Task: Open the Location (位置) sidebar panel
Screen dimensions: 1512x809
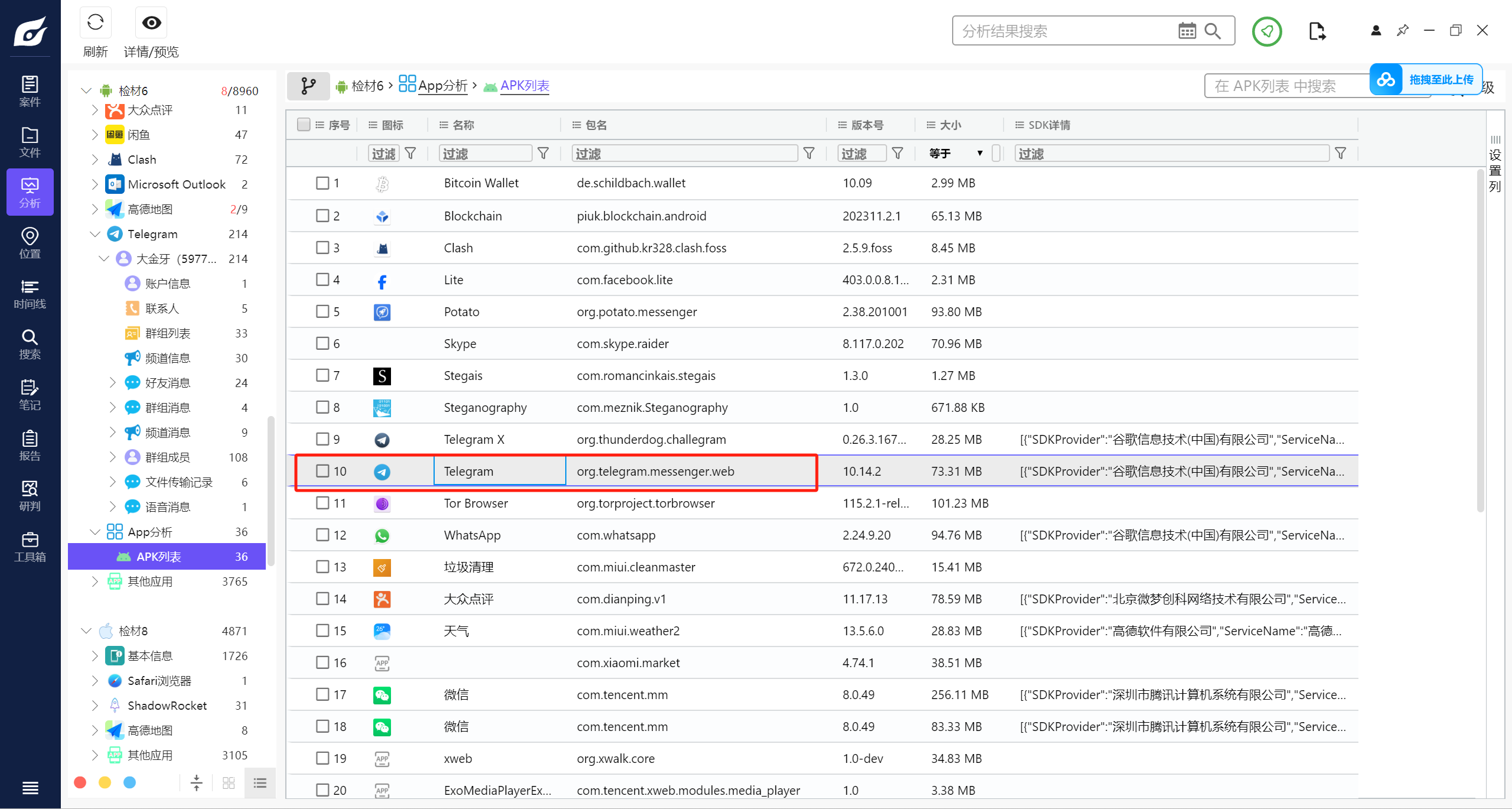Action: [30, 243]
